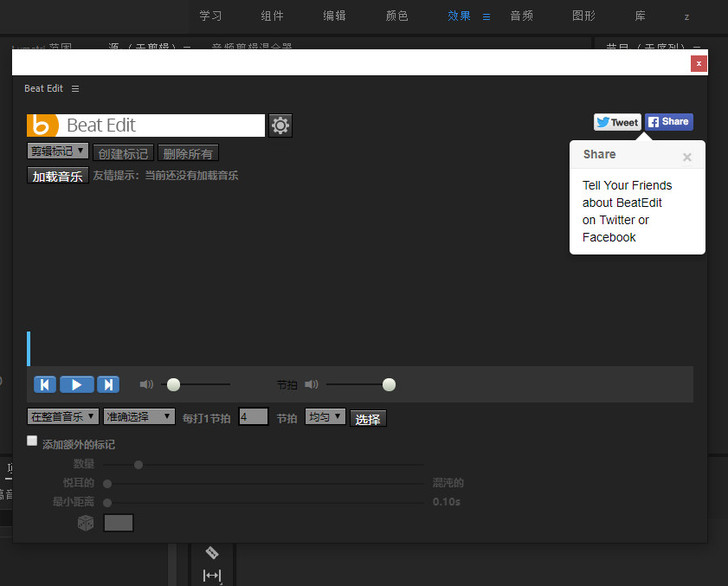Enable the 添加额外的标记 checkbox
This screenshot has height=586, width=728.
pos(33,441)
